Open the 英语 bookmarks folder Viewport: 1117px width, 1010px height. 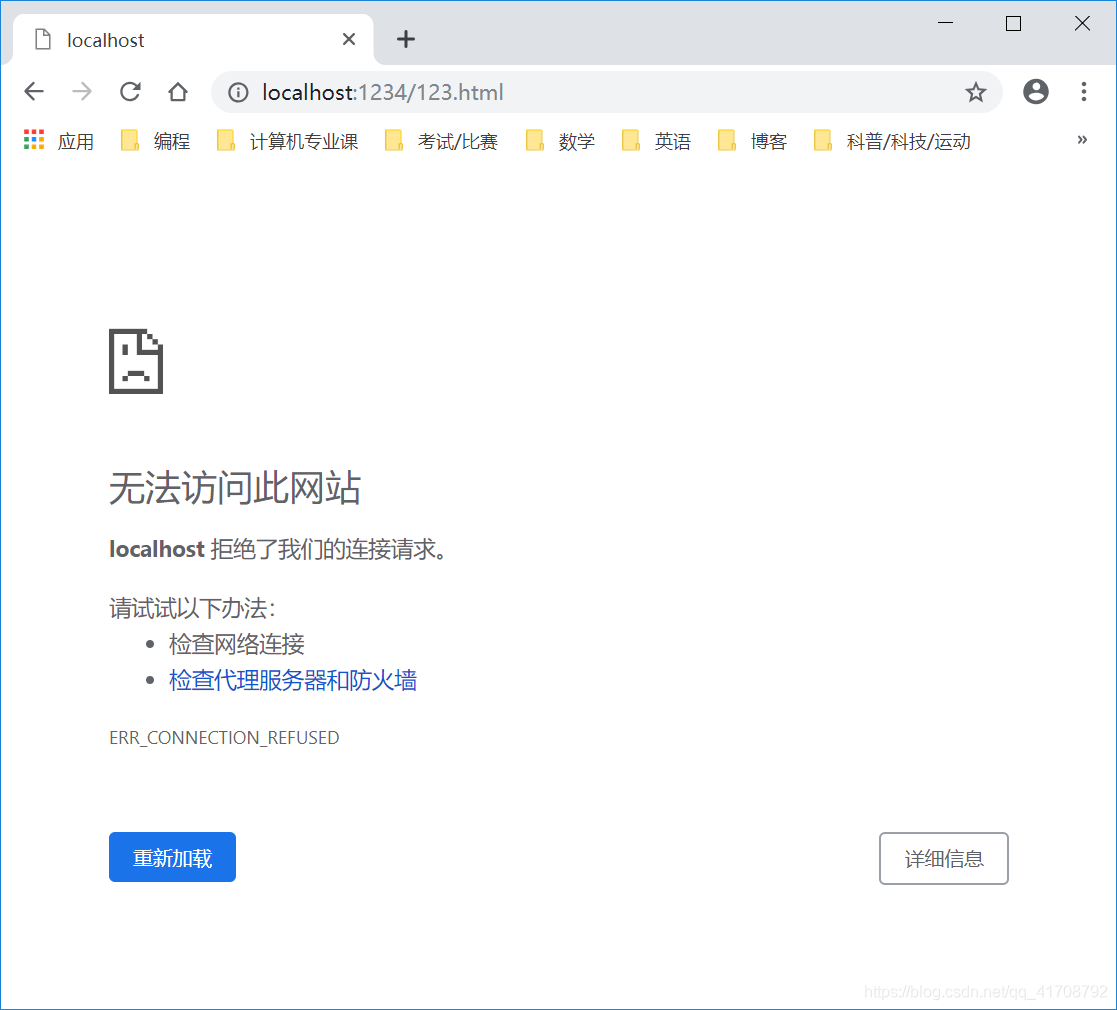(661, 140)
